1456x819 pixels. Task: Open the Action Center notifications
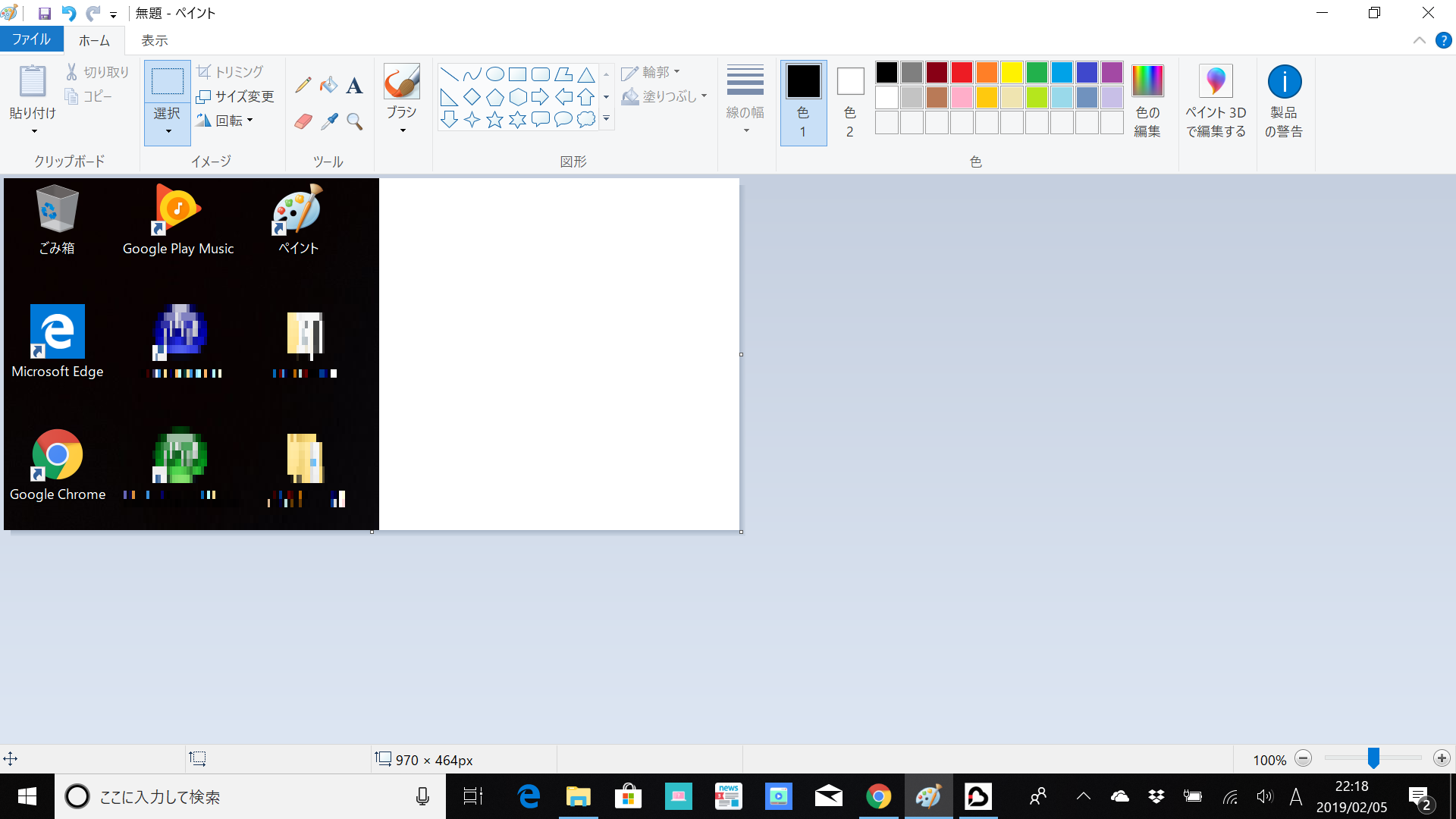pyautogui.click(x=1420, y=797)
